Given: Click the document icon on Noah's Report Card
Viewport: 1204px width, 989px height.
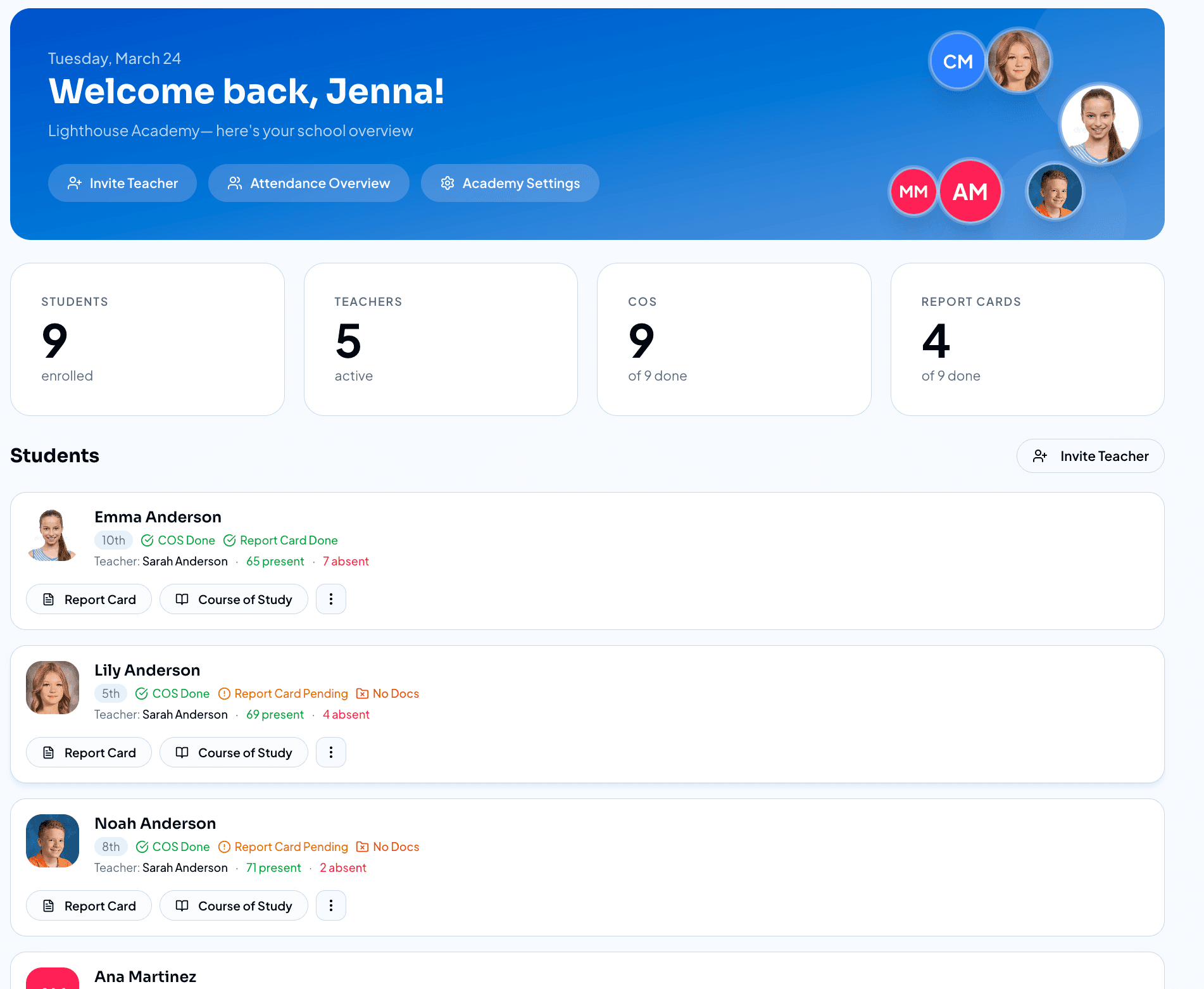Looking at the screenshot, I should (x=49, y=905).
